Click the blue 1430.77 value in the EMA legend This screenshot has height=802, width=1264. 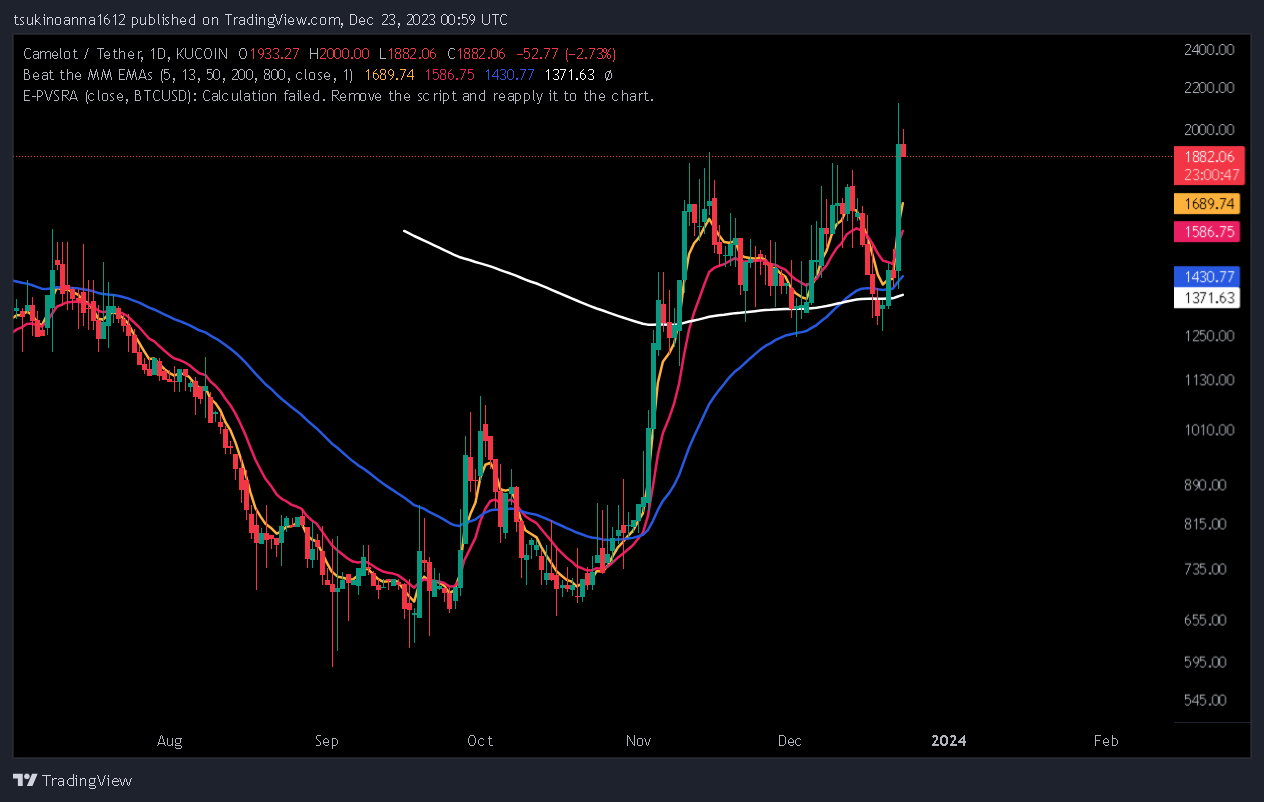(x=510, y=75)
